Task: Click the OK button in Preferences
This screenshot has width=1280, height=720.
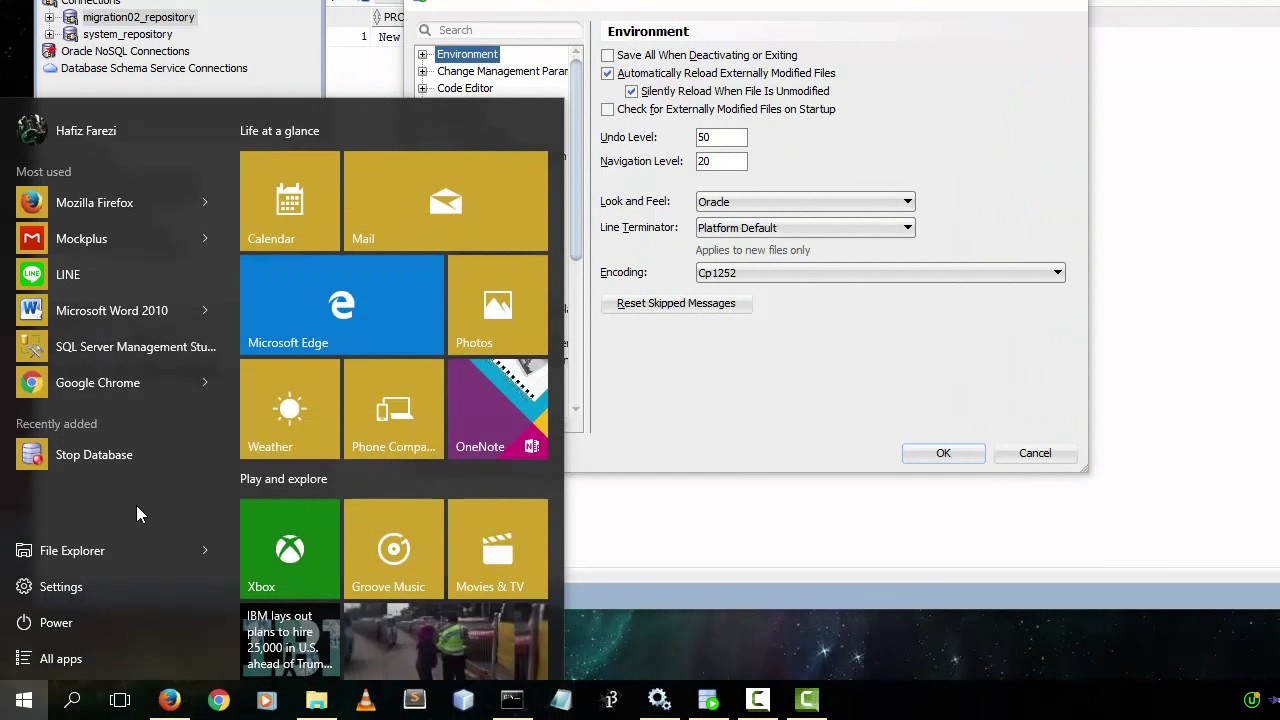Action: pyautogui.click(x=943, y=453)
